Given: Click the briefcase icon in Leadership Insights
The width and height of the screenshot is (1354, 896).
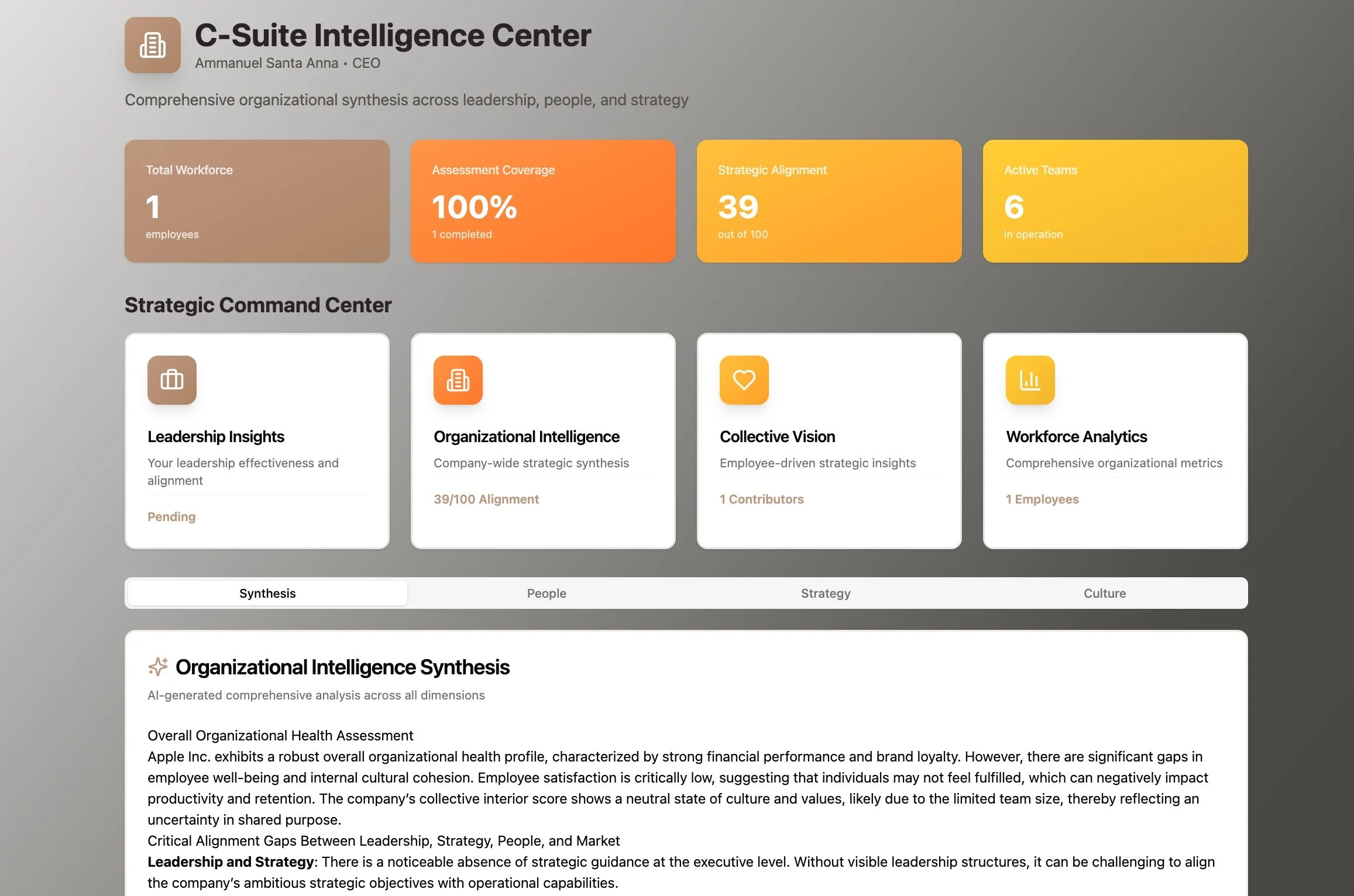Looking at the screenshot, I should [x=171, y=380].
